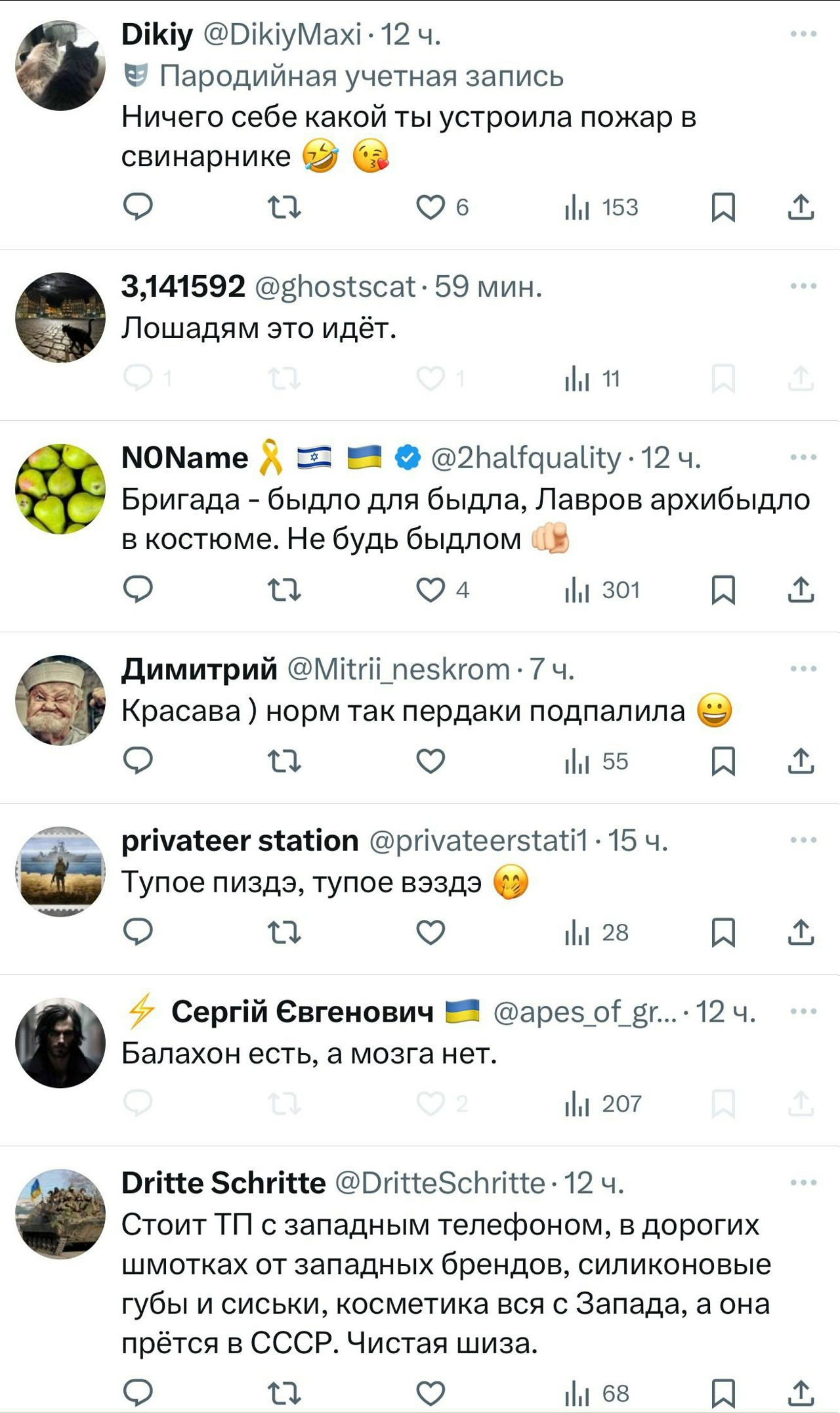Viewport: 840px width, 1413px height.
Task: Reply to Dikiy's tweet
Action: coord(138,207)
